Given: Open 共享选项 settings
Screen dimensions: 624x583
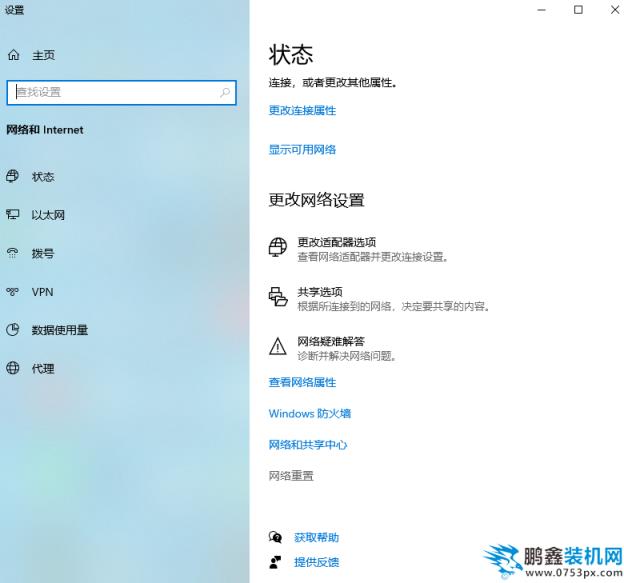Looking at the screenshot, I should click(320, 292).
